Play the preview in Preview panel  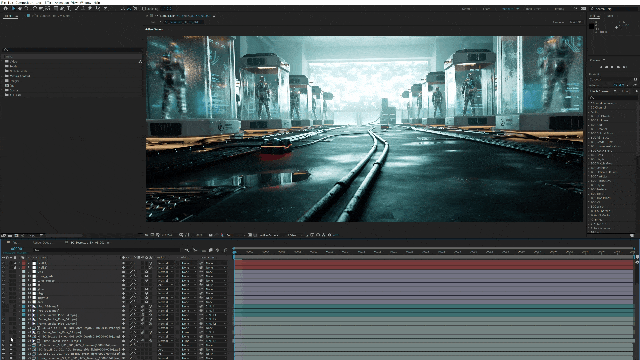612,67
